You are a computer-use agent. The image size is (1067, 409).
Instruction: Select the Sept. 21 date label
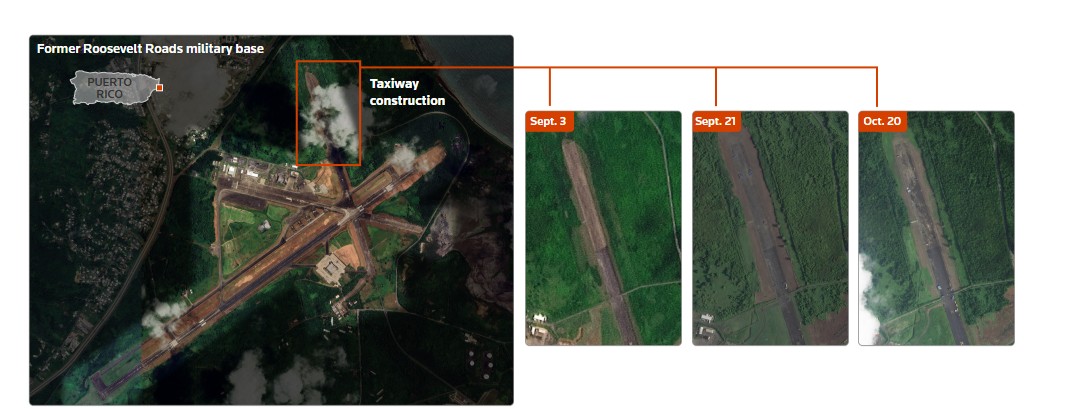[x=715, y=121]
